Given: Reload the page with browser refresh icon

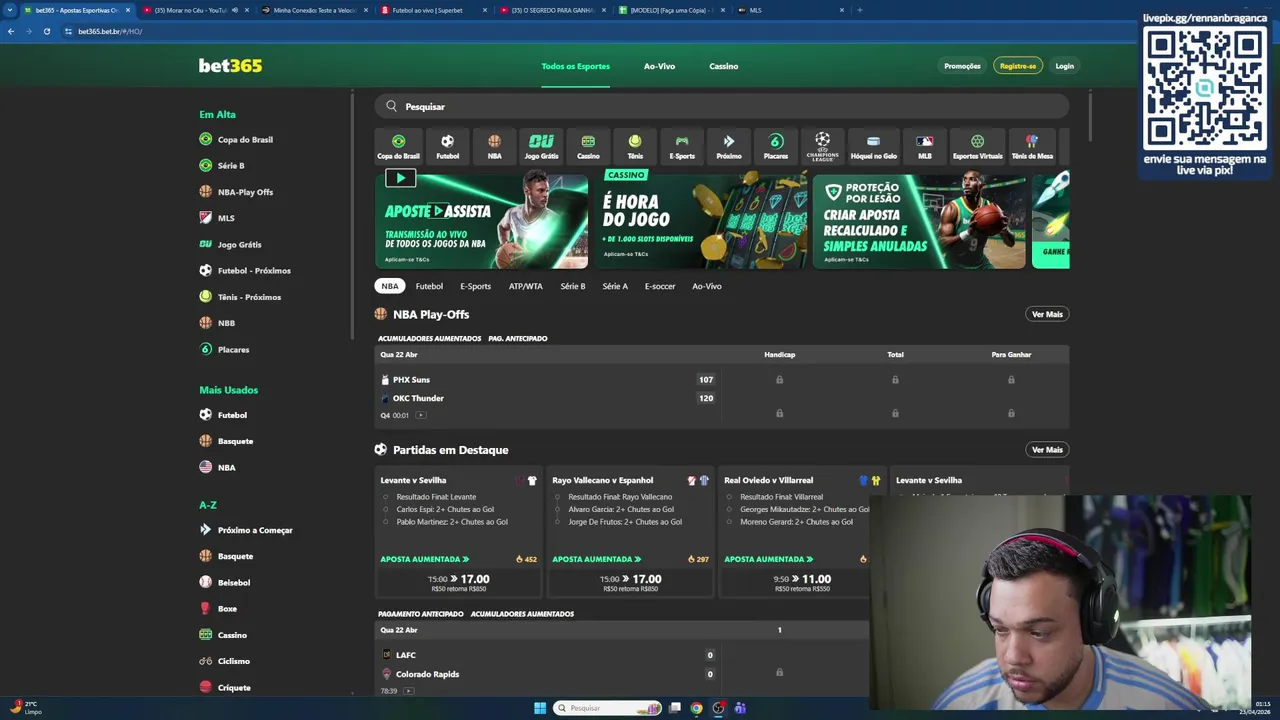Looking at the screenshot, I should coord(46,31).
